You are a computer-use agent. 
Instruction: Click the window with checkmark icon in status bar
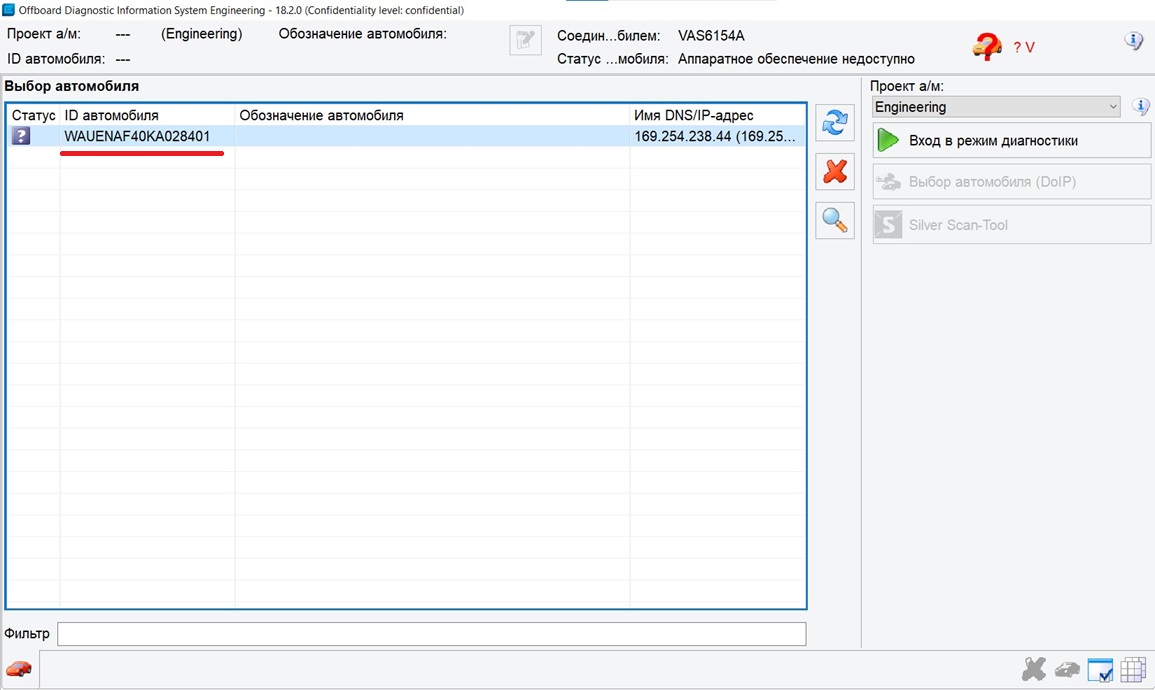coord(1100,669)
